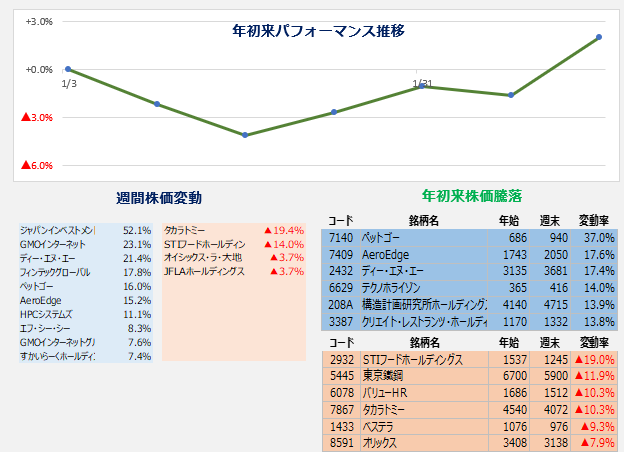The width and height of the screenshot is (624, 452).
Task: Click the 16.0% value for ペットゴー
Action: point(137,286)
